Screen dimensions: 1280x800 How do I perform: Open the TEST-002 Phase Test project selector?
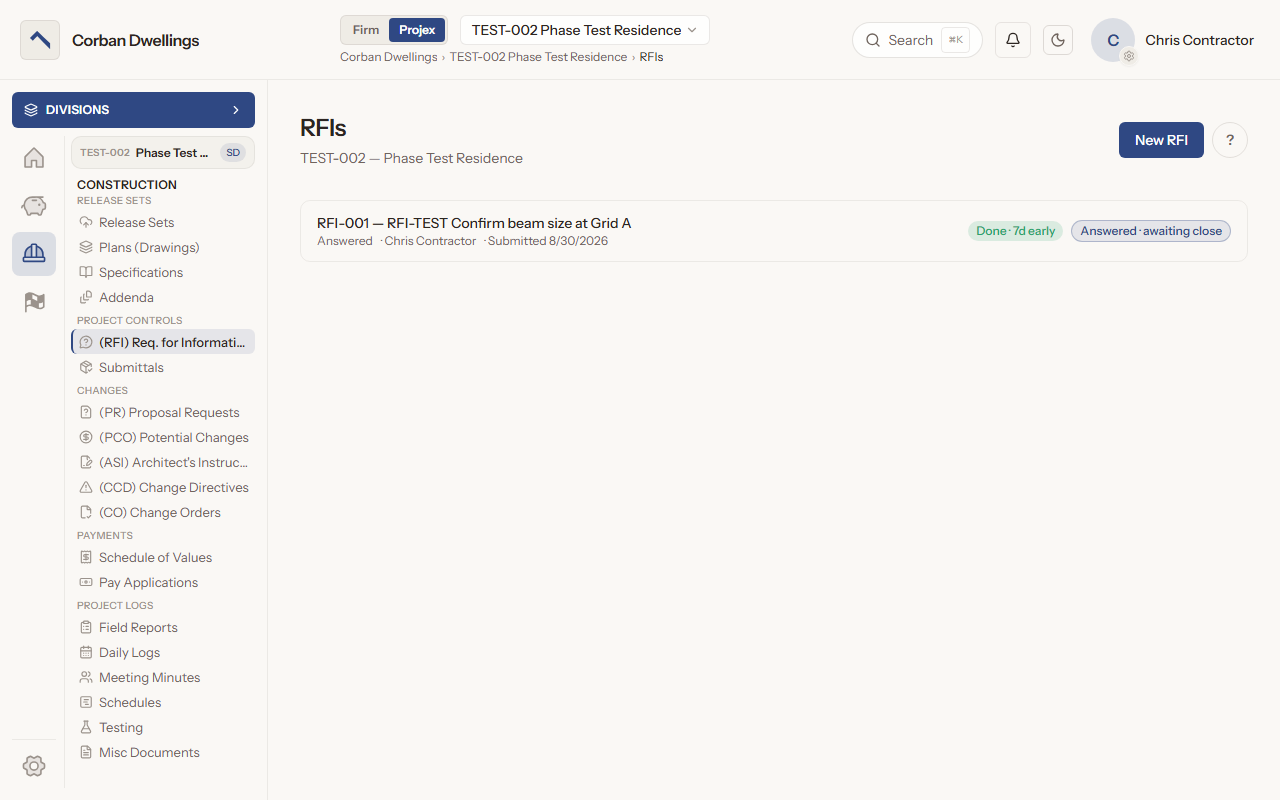point(162,153)
